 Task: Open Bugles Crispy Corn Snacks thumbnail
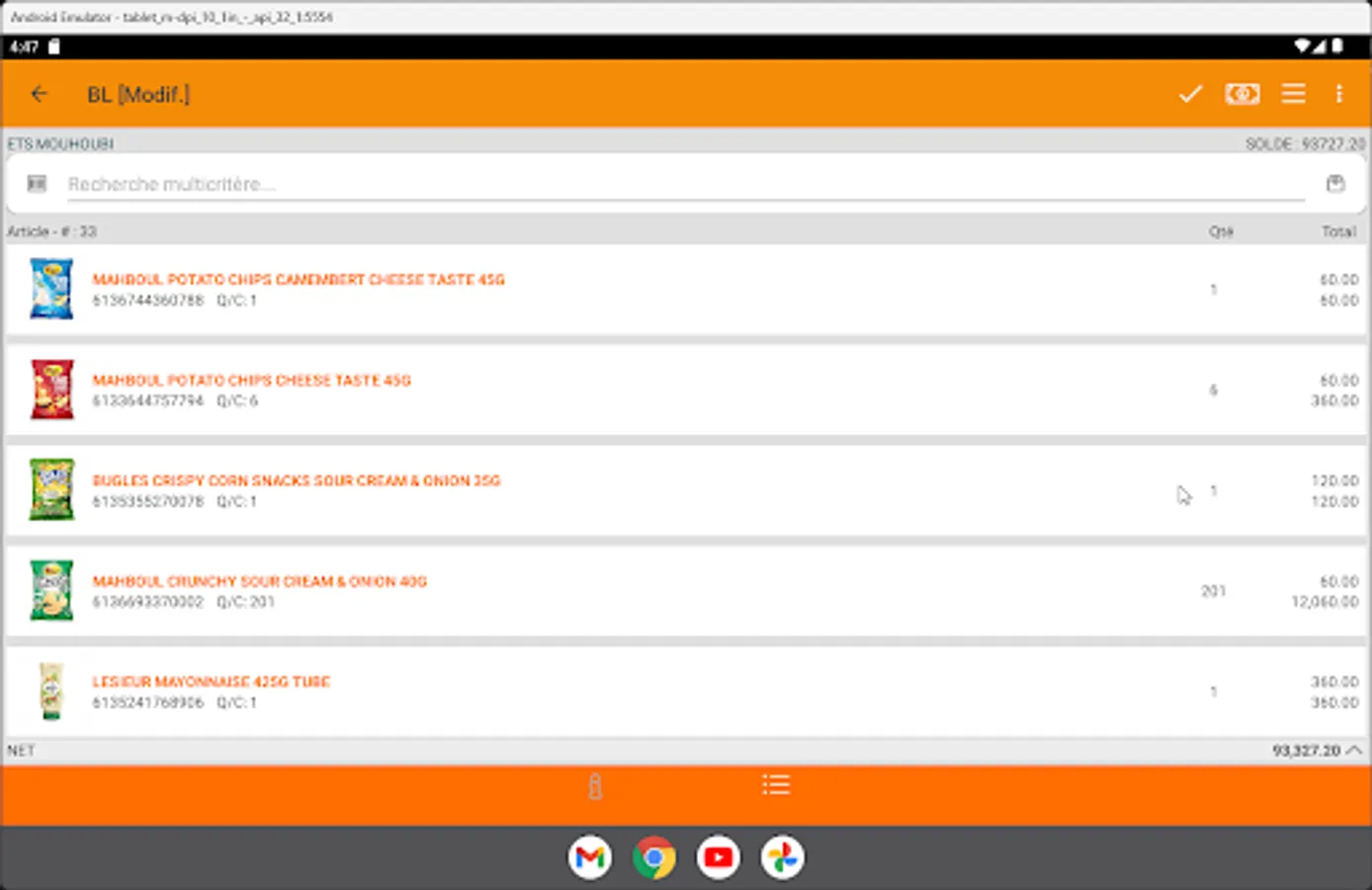click(x=51, y=489)
